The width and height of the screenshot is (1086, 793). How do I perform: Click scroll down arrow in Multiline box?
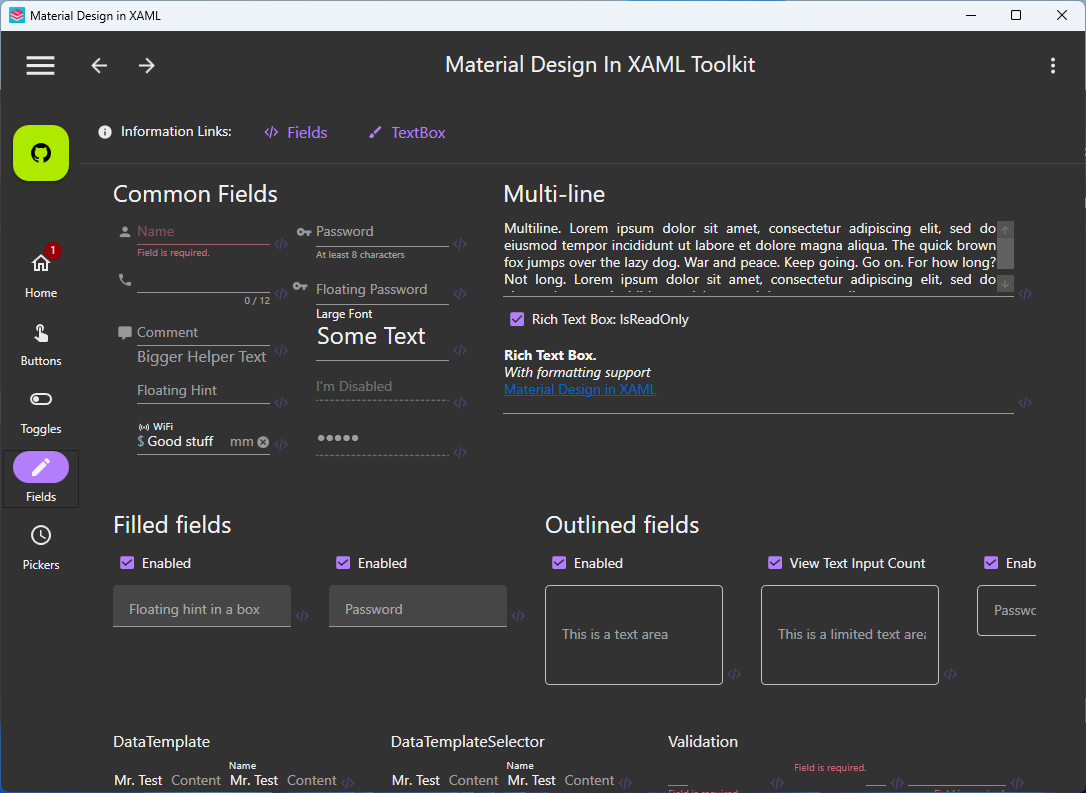point(1005,283)
